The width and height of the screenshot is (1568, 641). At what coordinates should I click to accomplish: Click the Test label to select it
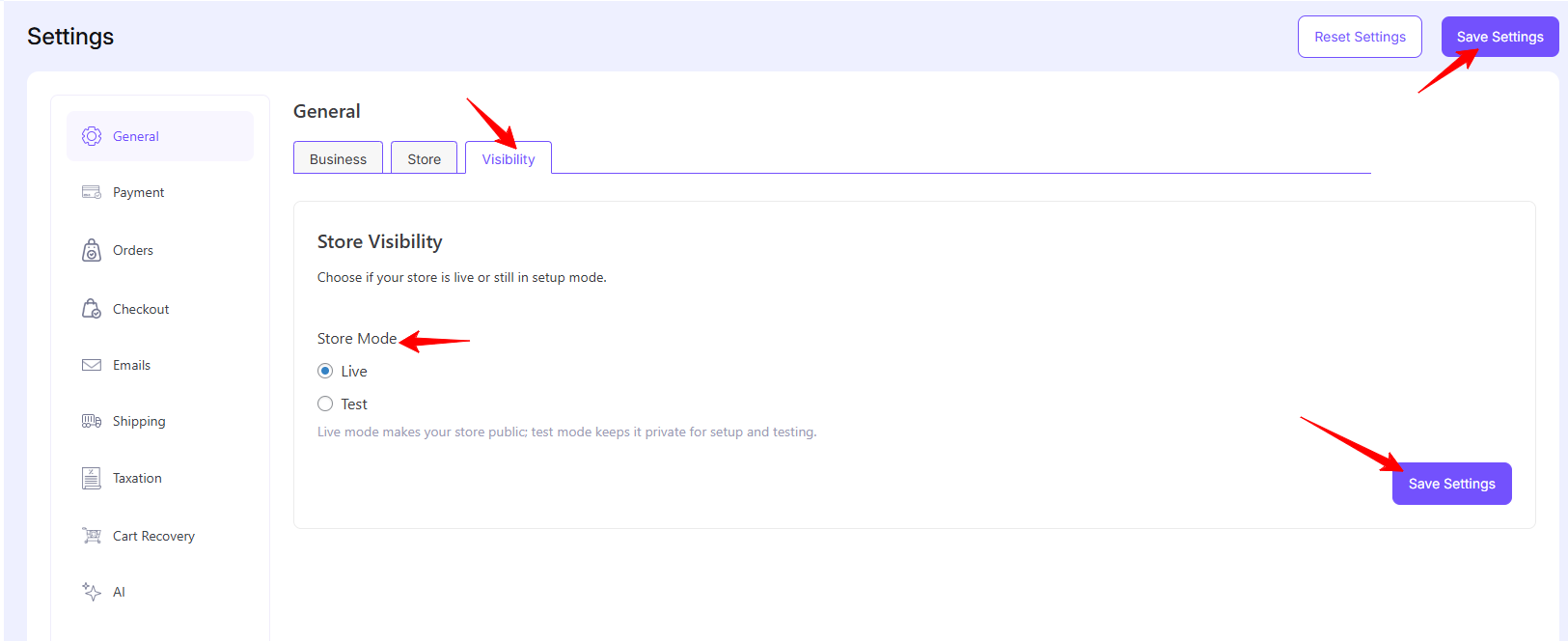click(x=354, y=404)
